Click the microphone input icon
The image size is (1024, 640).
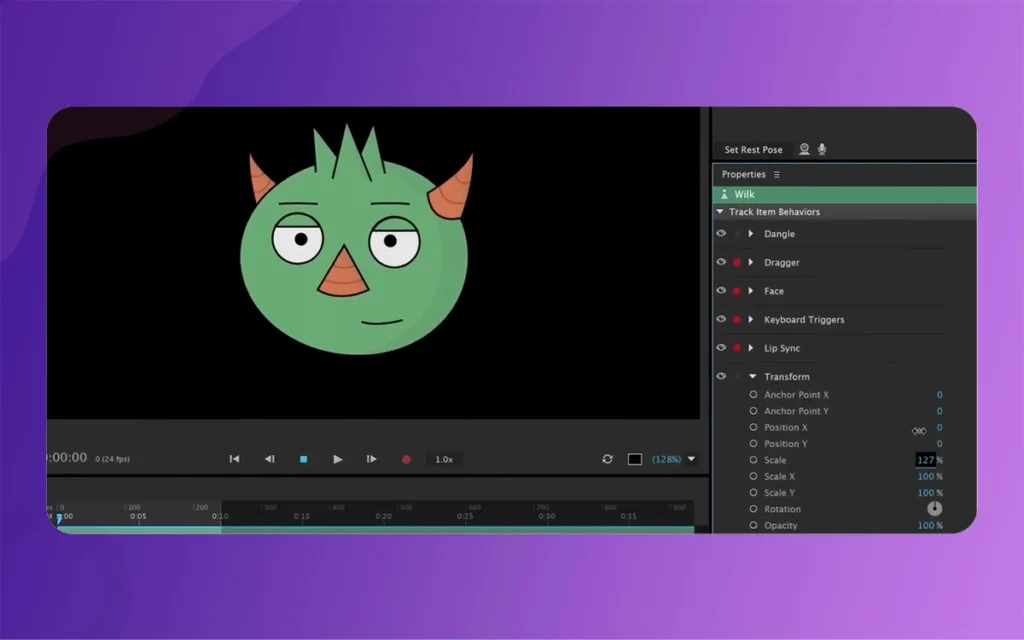[x=822, y=149]
